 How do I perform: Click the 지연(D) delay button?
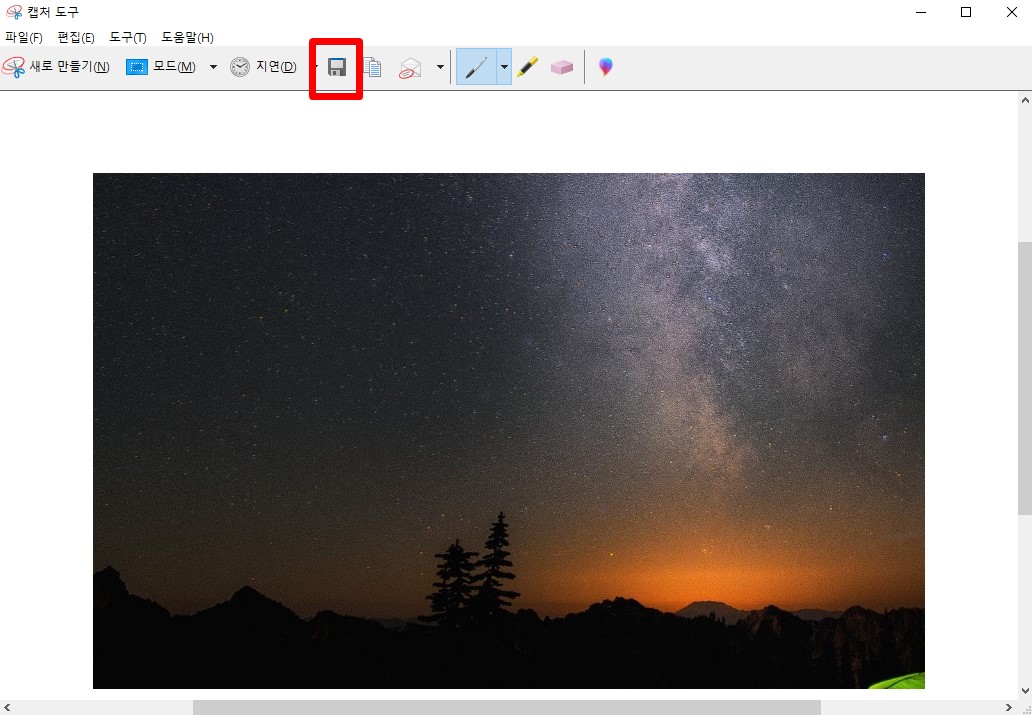point(263,66)
